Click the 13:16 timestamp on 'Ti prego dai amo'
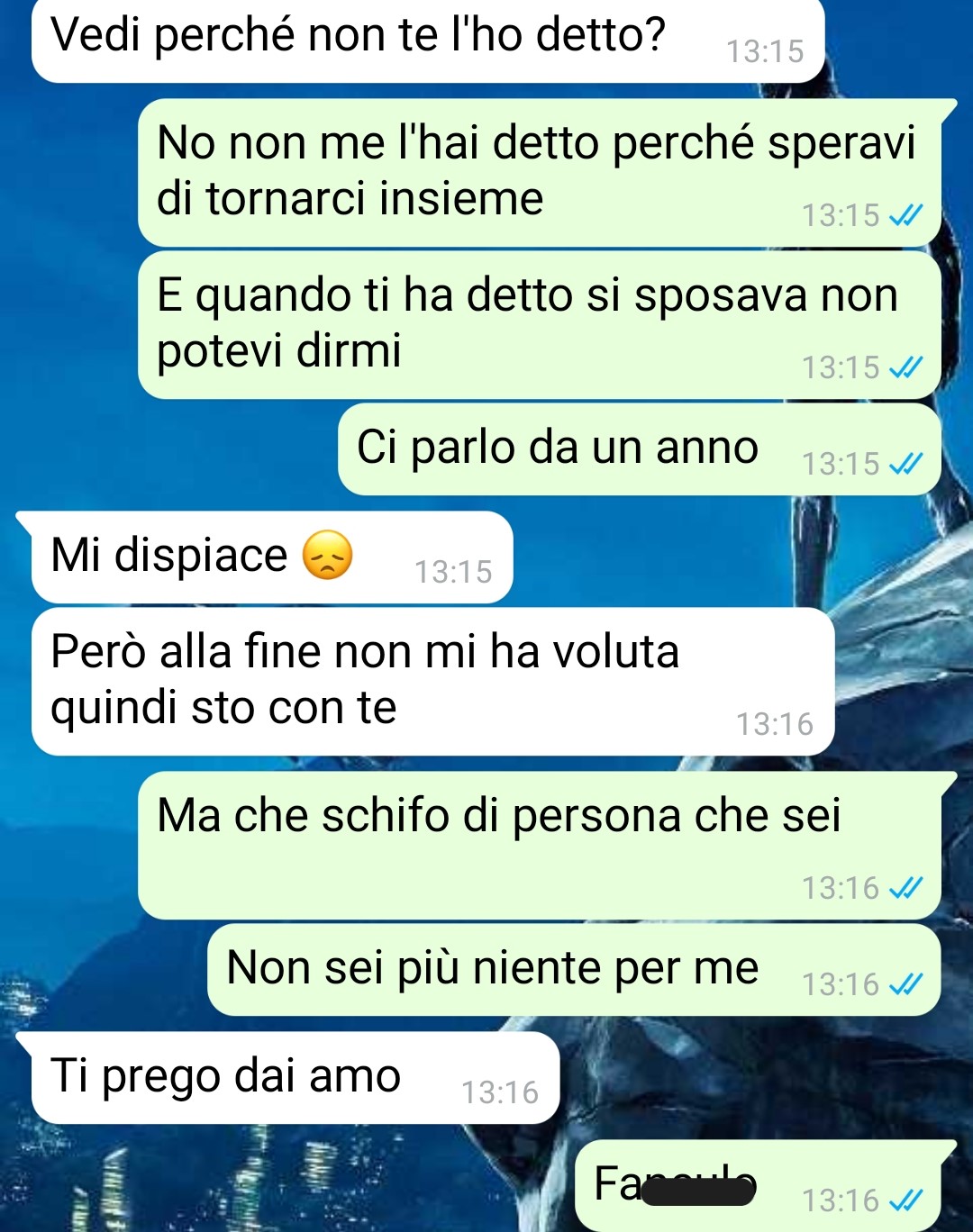The height and width of the screenshot is (1232, 973). [500, 1092]
